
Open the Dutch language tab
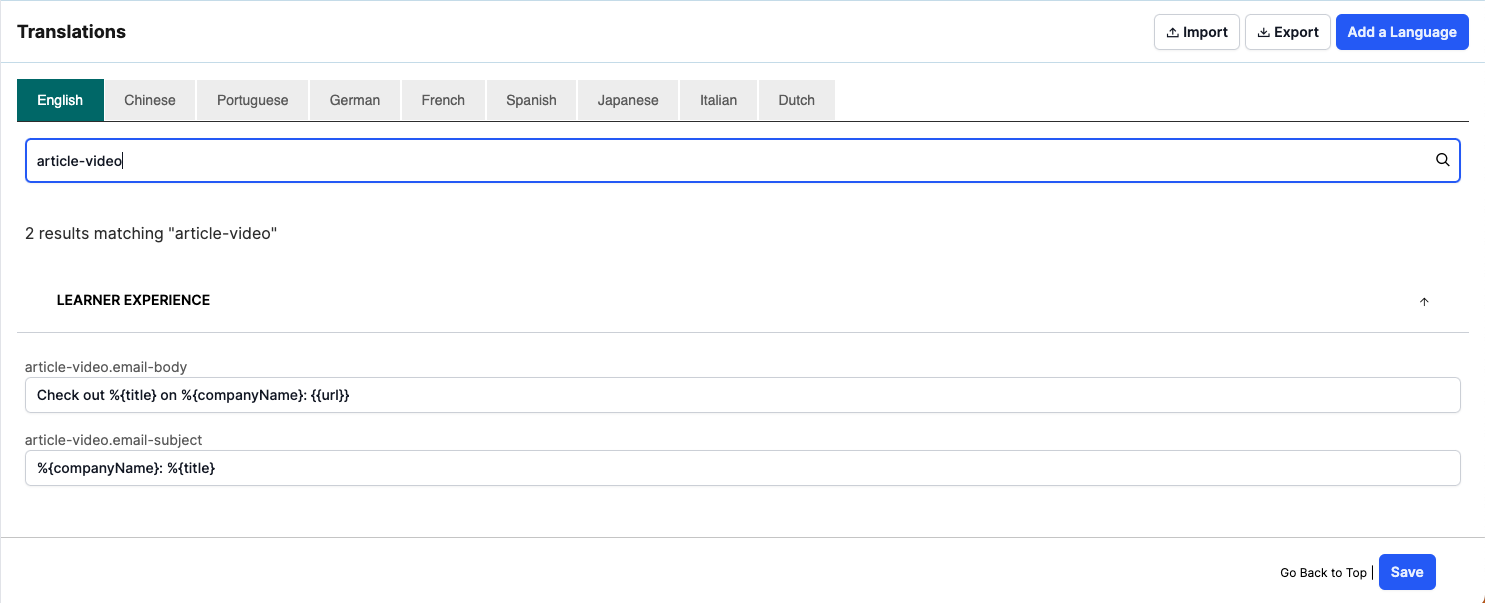pos(797,100)
